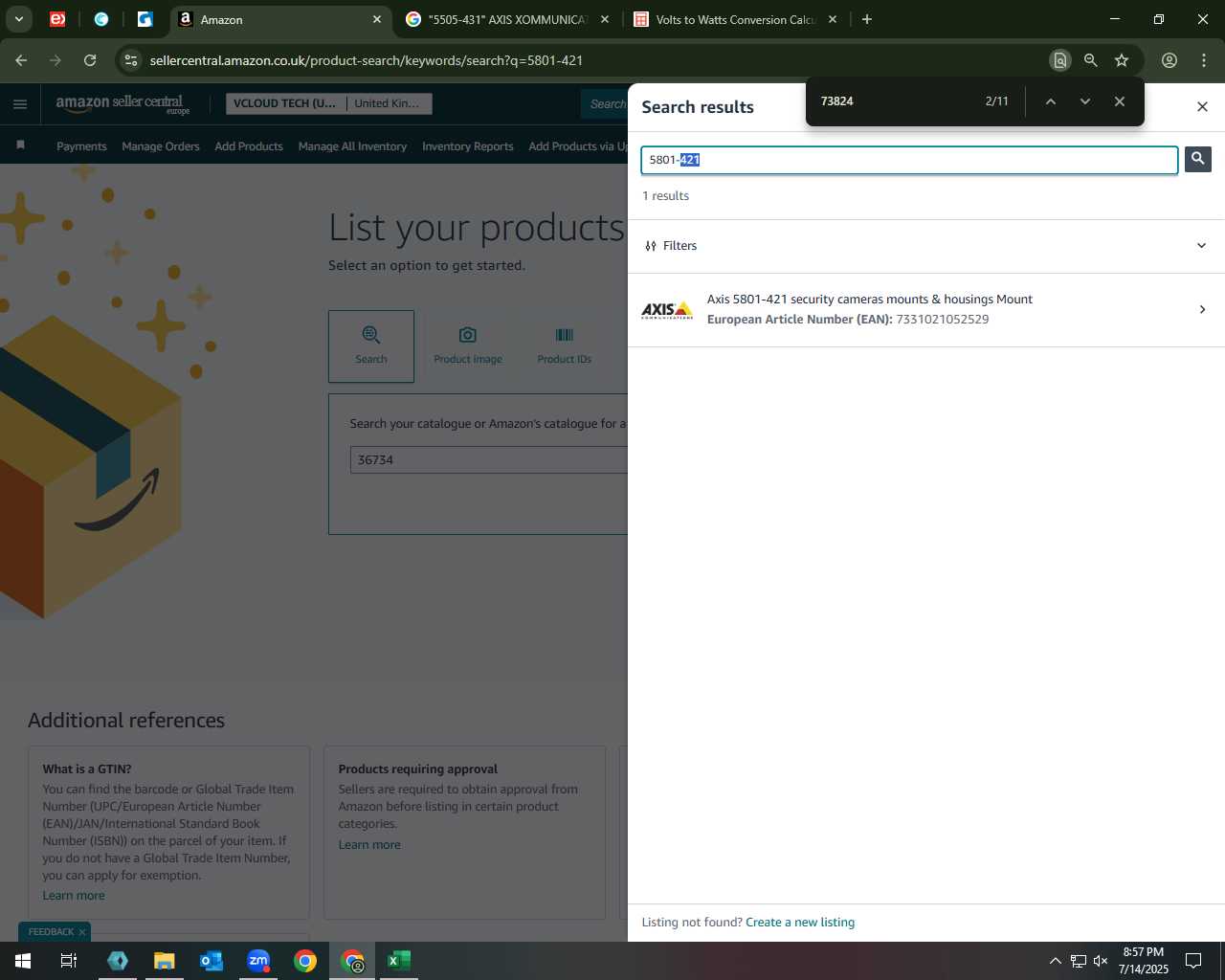Viewport: 1225px width, 980px height.
Task: Open the Axis 5801-421 mount result
Action: (925, 309)
